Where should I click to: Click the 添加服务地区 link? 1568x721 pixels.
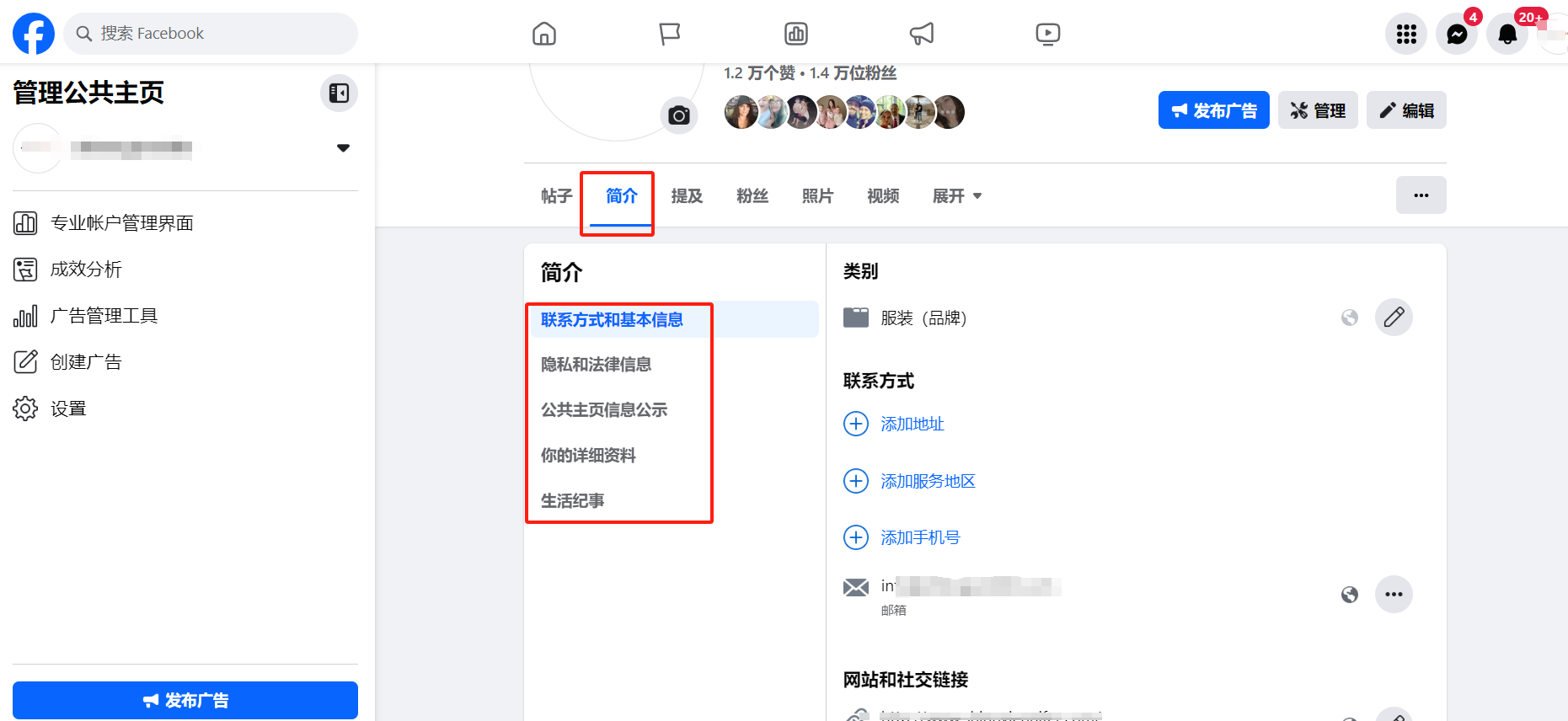(x=928, y=481)
